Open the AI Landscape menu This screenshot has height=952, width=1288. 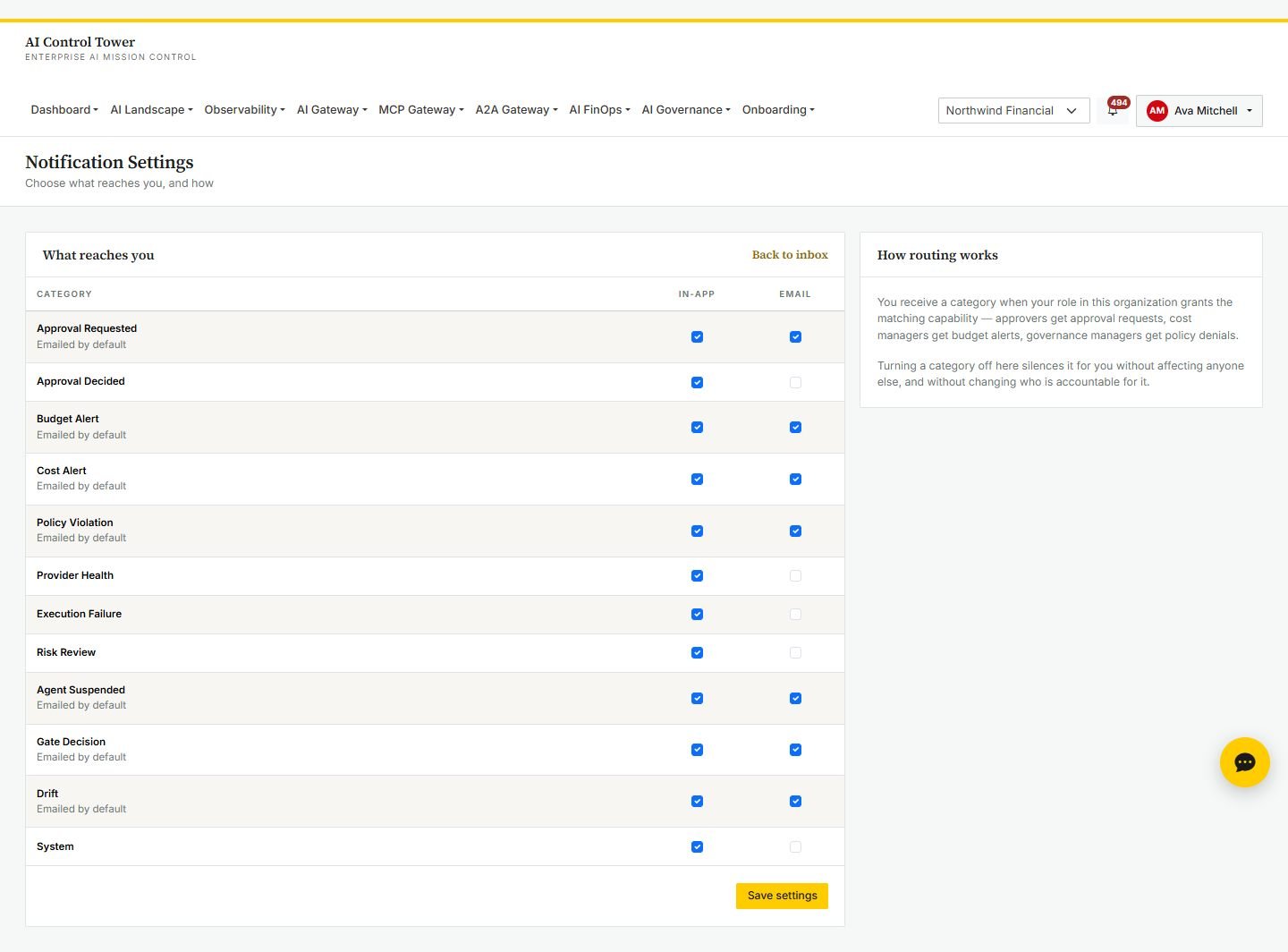[151, 110]
